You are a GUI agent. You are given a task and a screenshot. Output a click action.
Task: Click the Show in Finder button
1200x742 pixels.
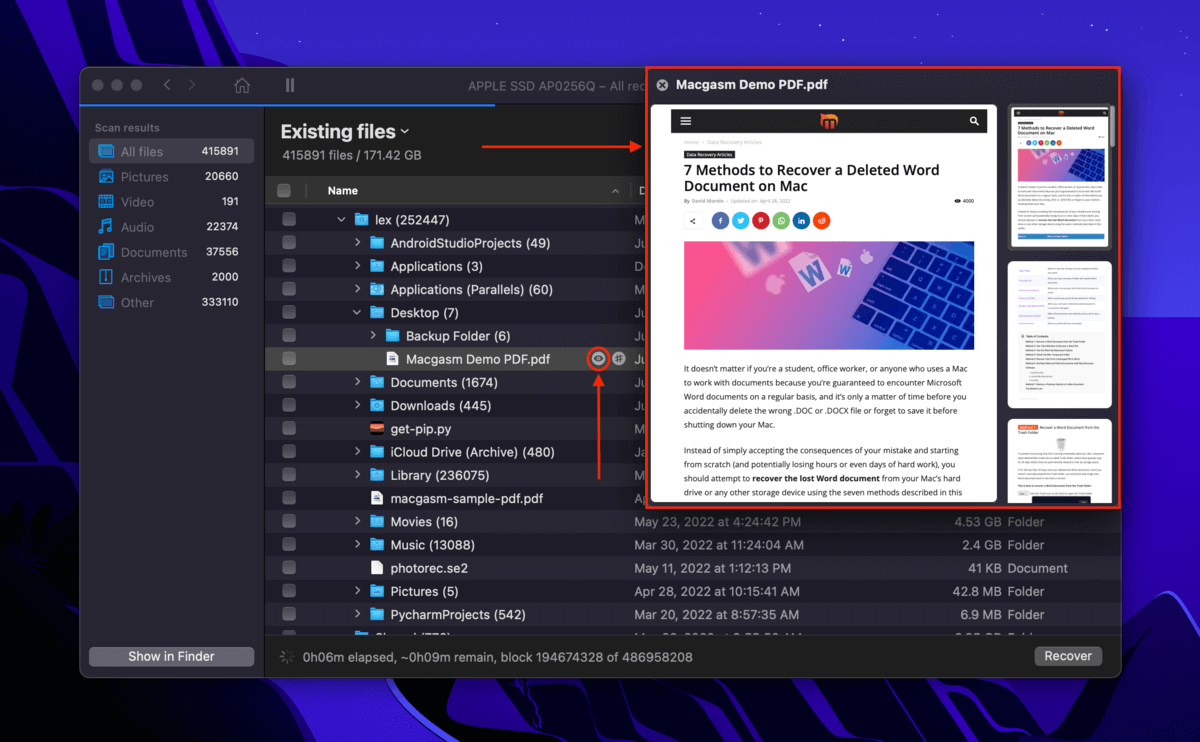coord(172,657)
